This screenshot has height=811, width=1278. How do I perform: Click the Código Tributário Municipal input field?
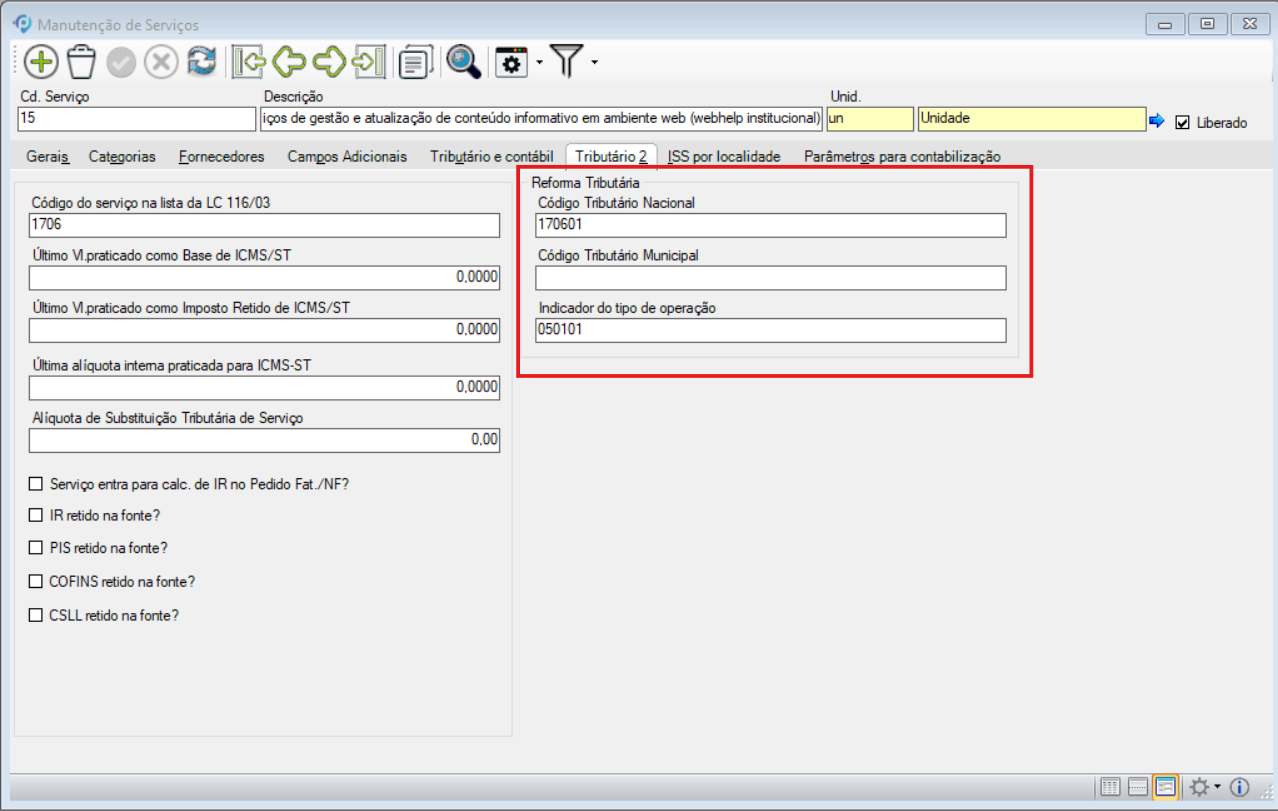(771, 278)
